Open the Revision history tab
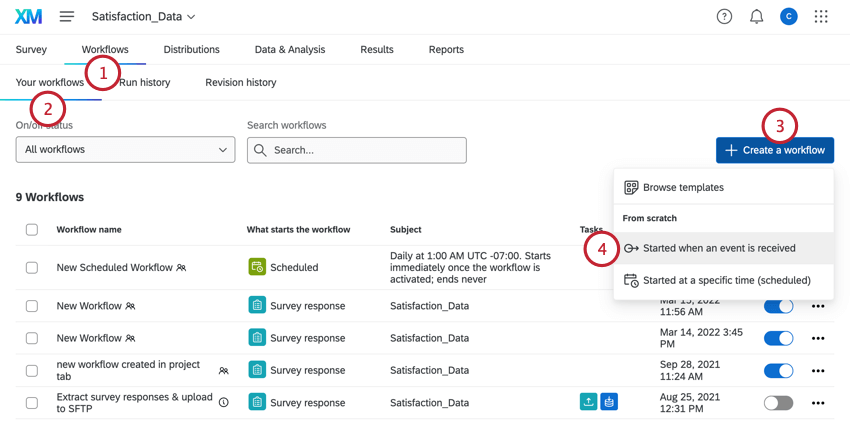 [241, 82]
